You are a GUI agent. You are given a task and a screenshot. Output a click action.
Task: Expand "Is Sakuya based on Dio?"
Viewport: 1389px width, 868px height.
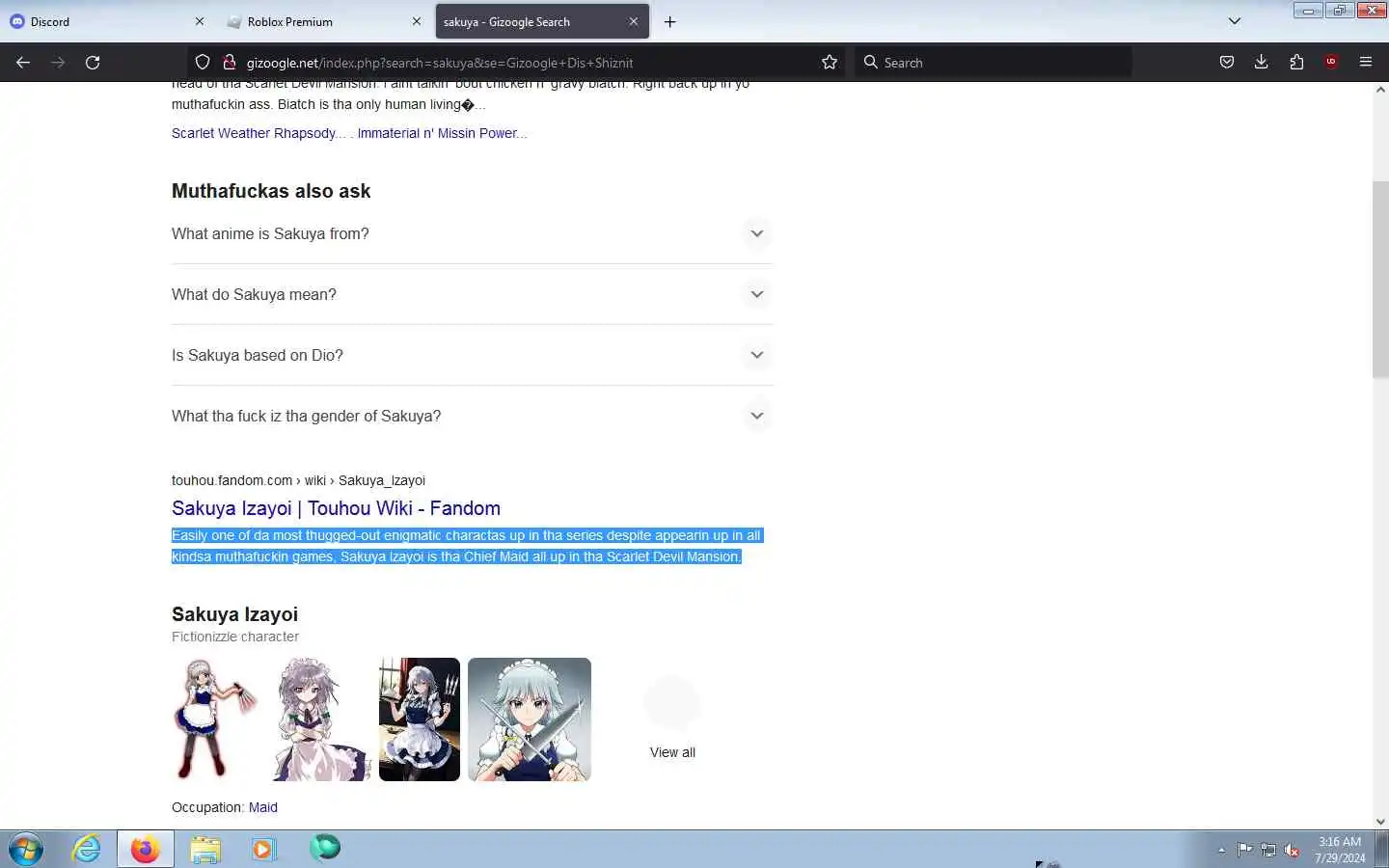[x=473, y=355]
